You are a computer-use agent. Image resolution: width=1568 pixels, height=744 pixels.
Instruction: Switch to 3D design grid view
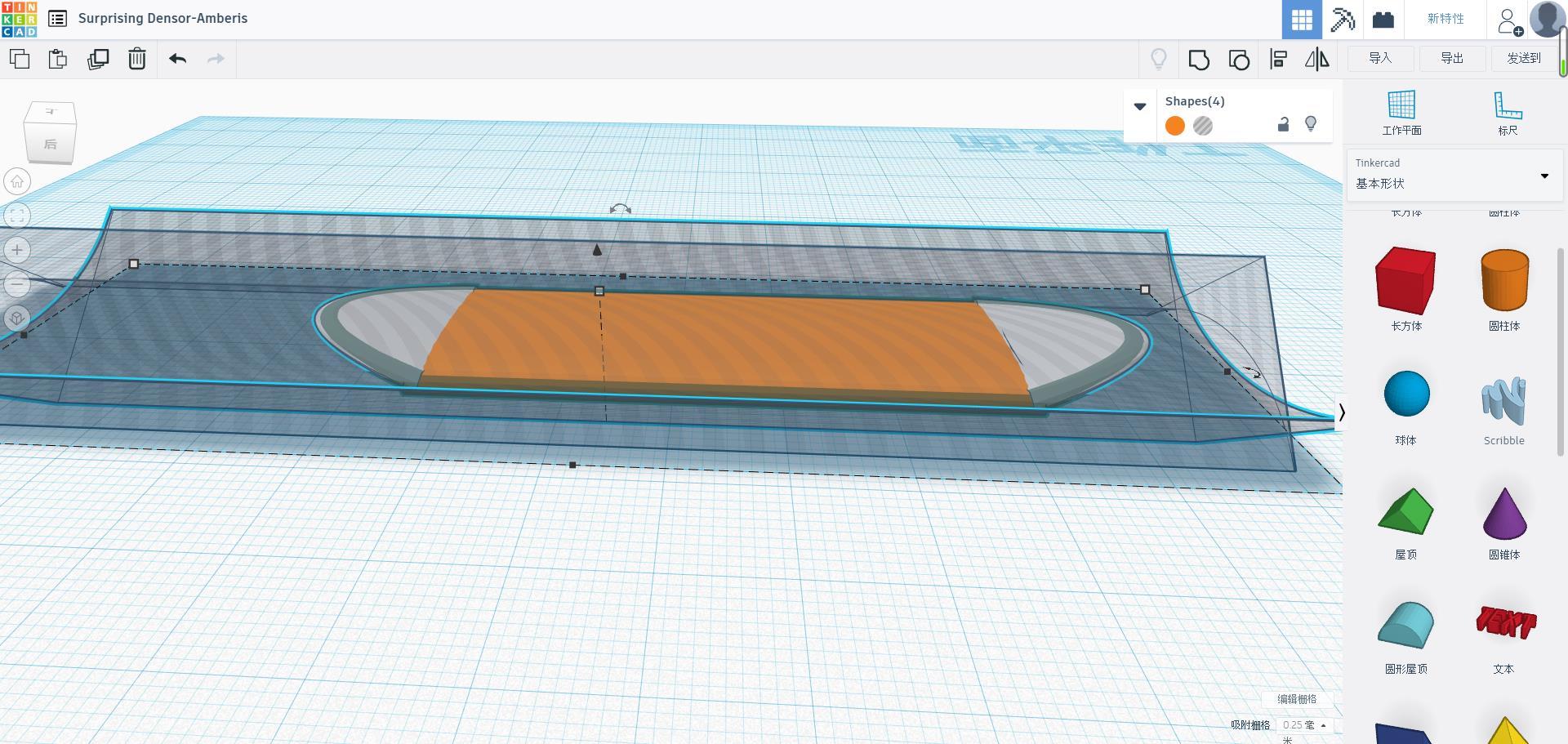pos(1302,20)
